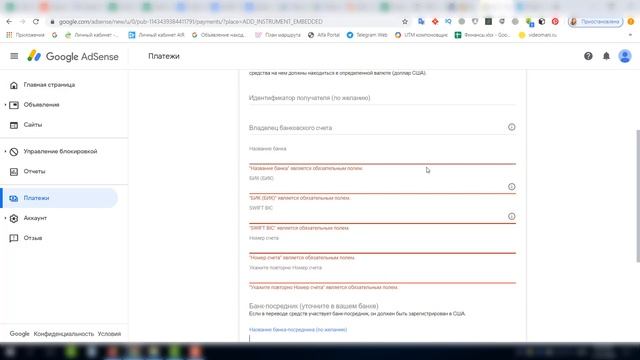Go to Главная страница
The image size is (640, 360).
click(x=49, y=85)
